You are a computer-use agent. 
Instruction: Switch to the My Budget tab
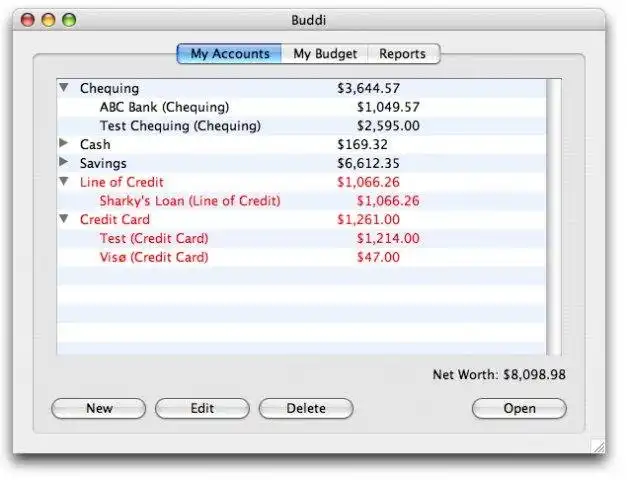coord(325,54)
